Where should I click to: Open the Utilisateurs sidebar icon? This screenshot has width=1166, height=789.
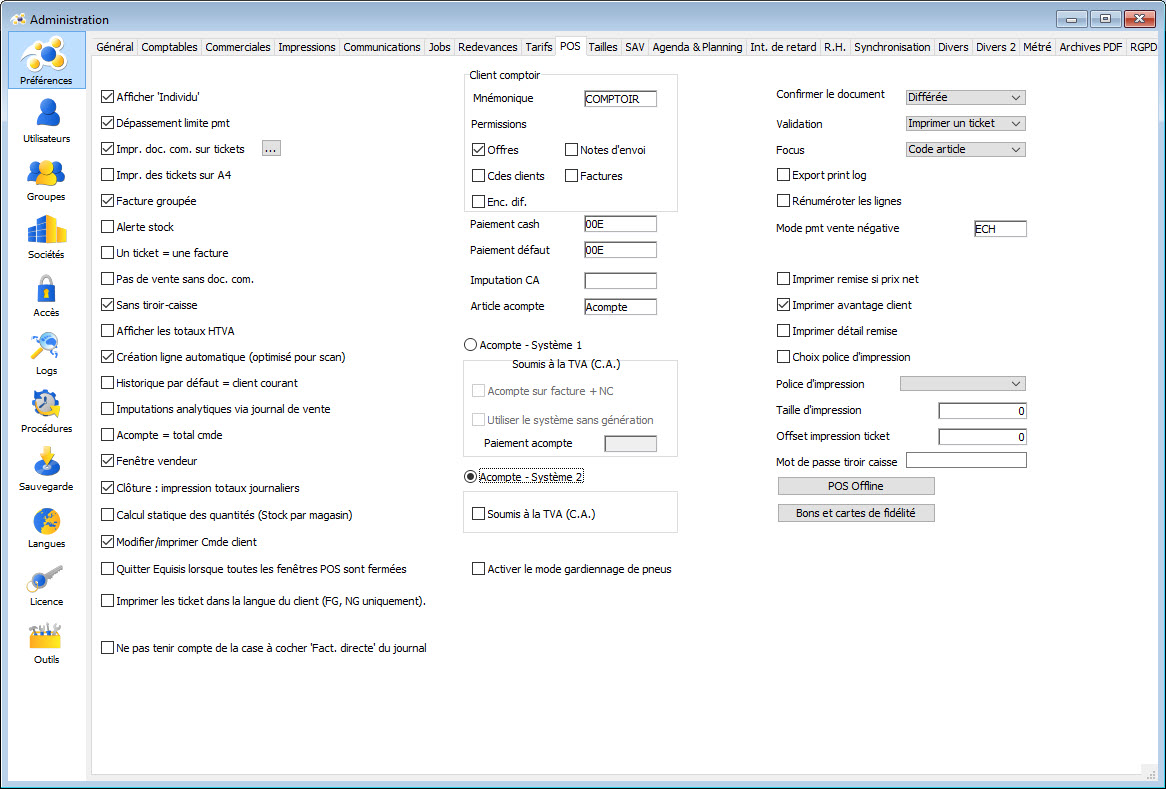pyautogui.click(x=47, y=113)
